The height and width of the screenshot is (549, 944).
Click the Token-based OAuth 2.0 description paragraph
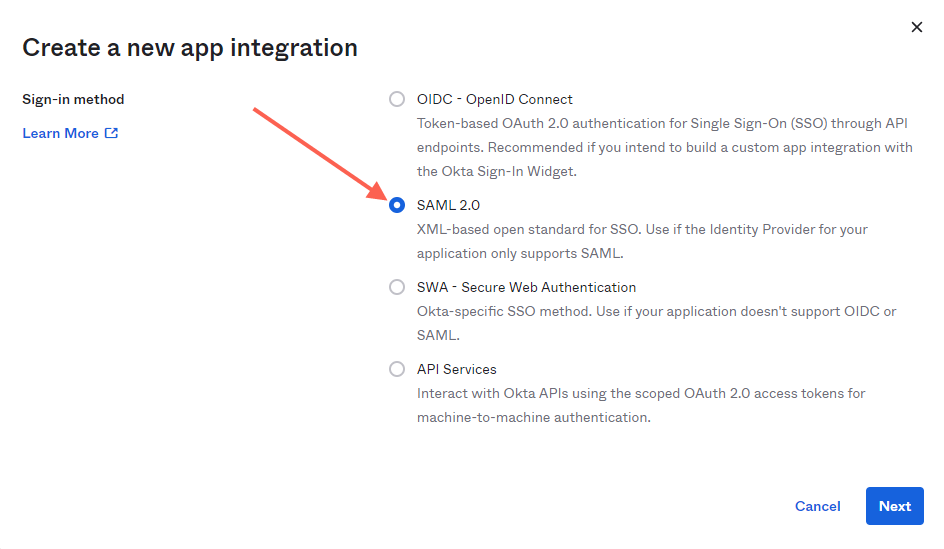pos(665,147)
